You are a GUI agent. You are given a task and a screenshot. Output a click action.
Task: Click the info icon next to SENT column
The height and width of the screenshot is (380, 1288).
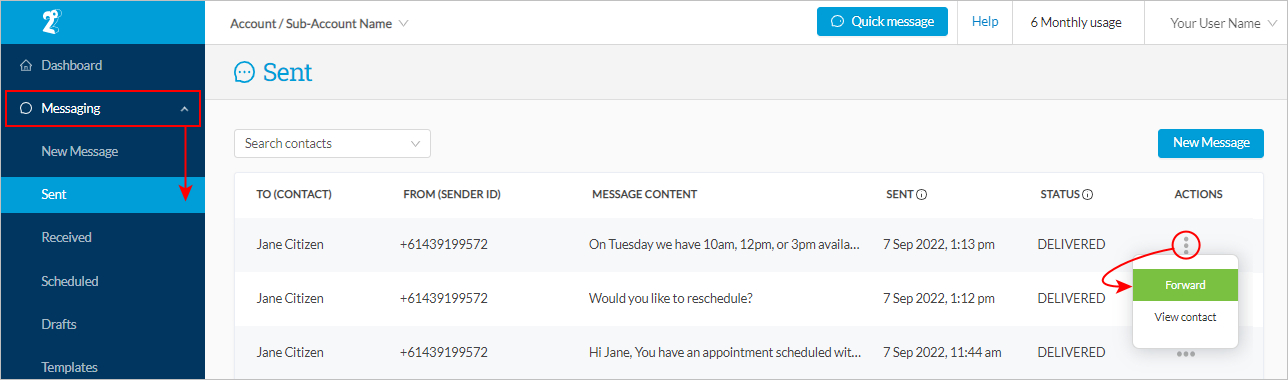921,194
